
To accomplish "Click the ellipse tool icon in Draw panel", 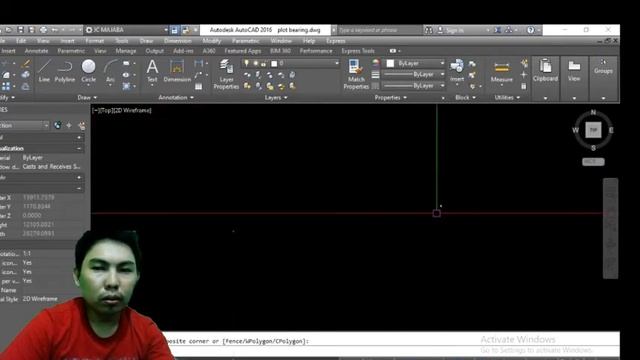I will 126,75.
